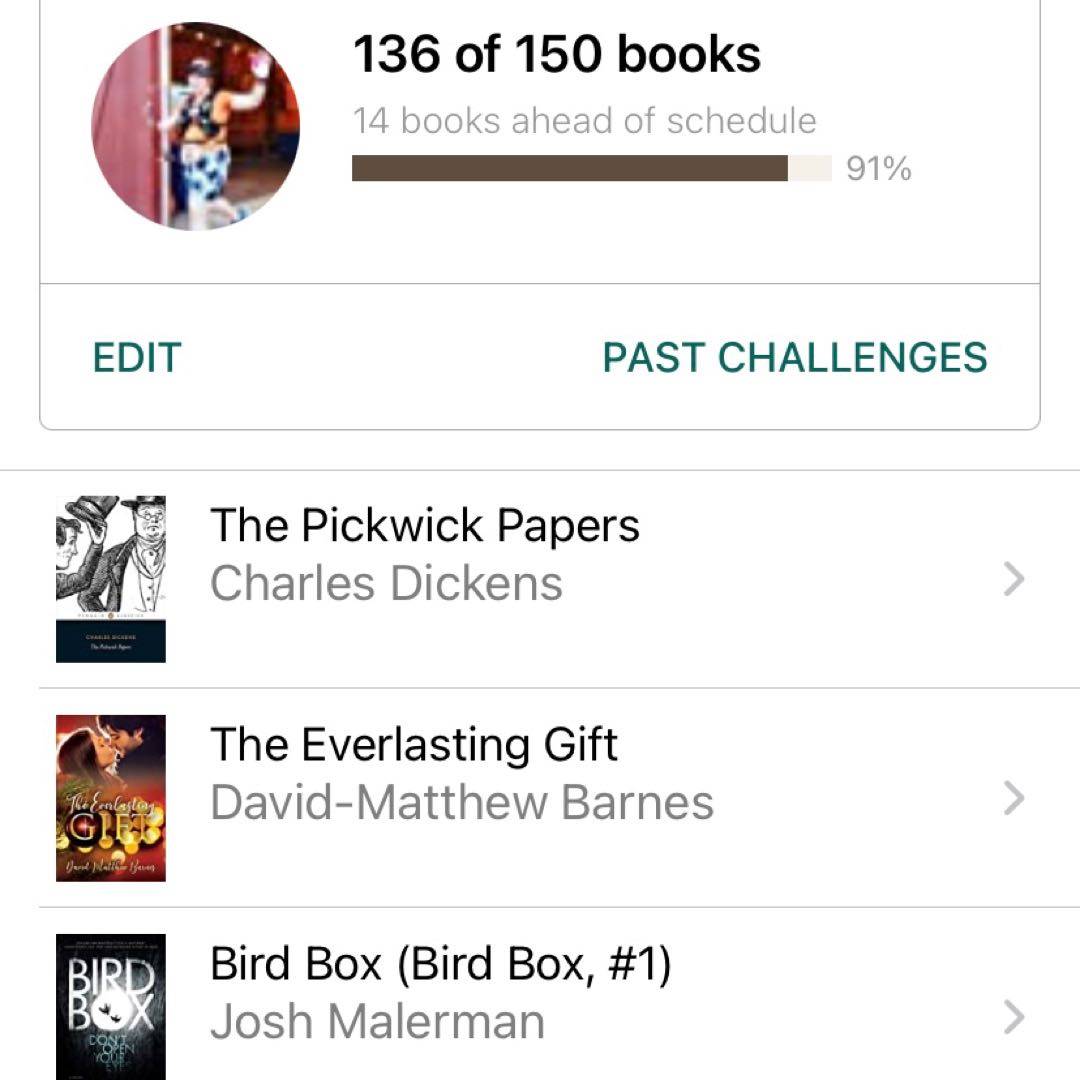Expand the Pickwick Papers row chevron

1014,579
